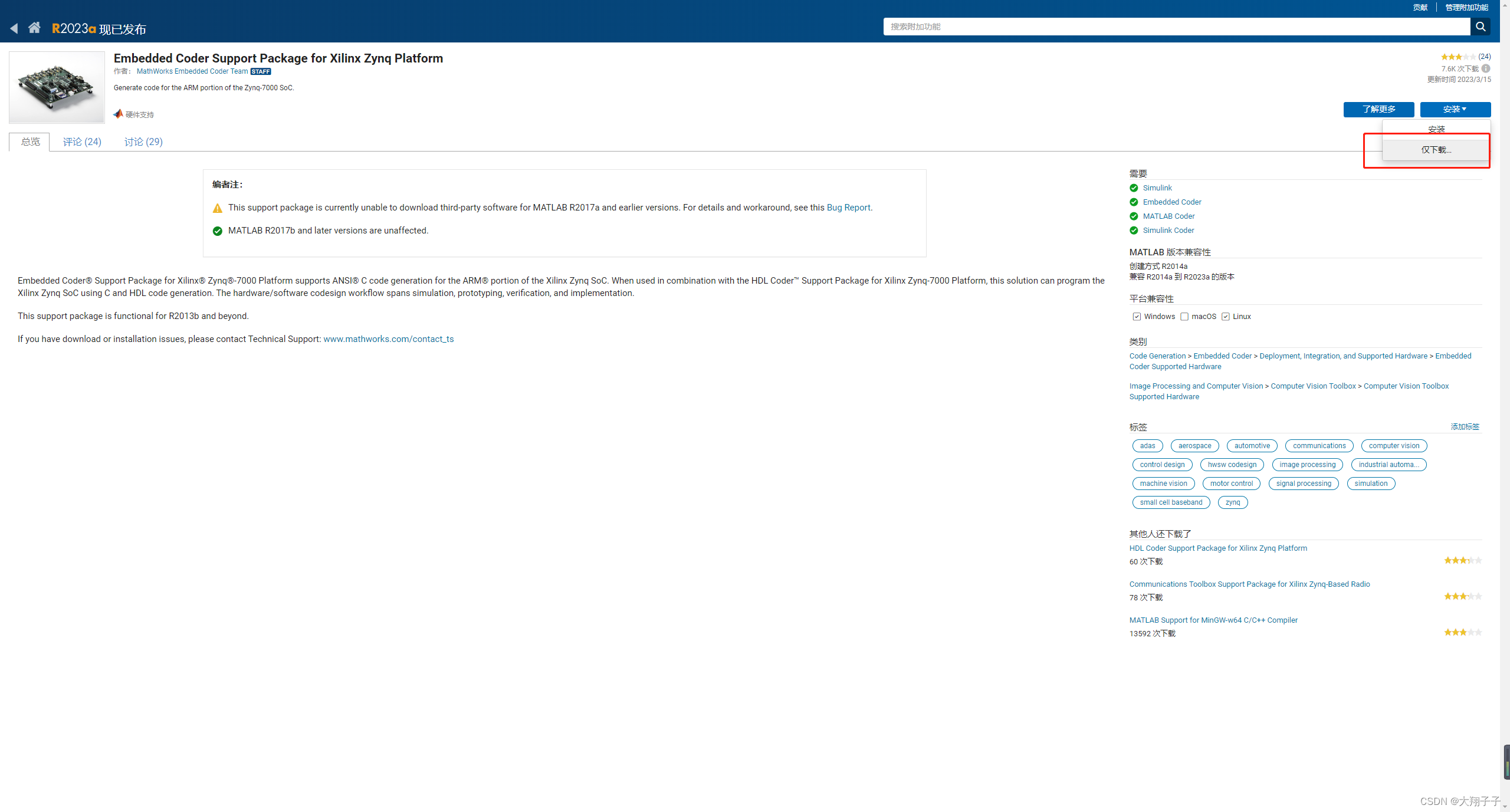Switch to the 评论 (24) tab
Image resolution: width=1510 pixels, height=812 pixels.
(x=82, y=142)
